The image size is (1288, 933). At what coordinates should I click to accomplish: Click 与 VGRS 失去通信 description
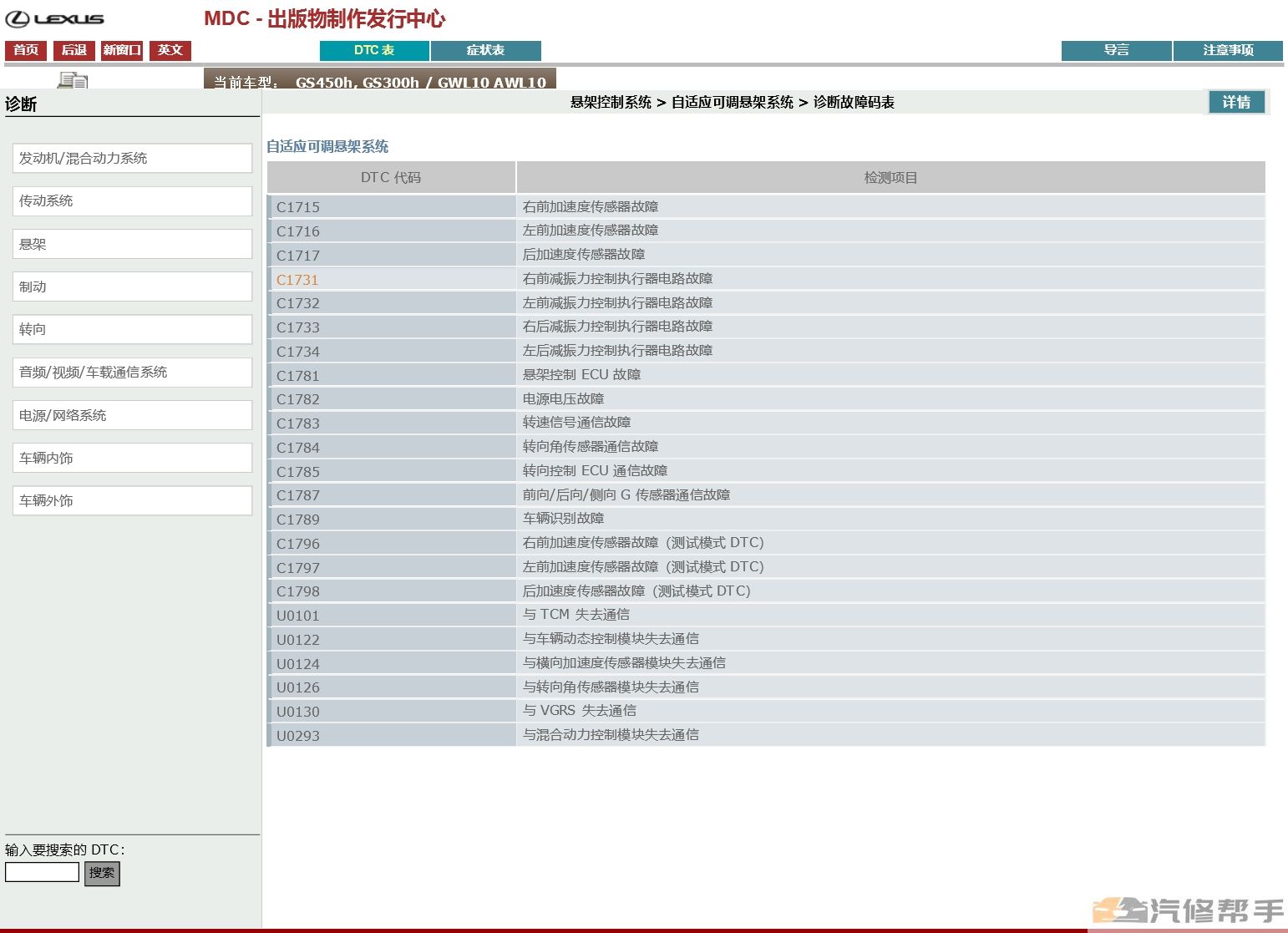580,710
